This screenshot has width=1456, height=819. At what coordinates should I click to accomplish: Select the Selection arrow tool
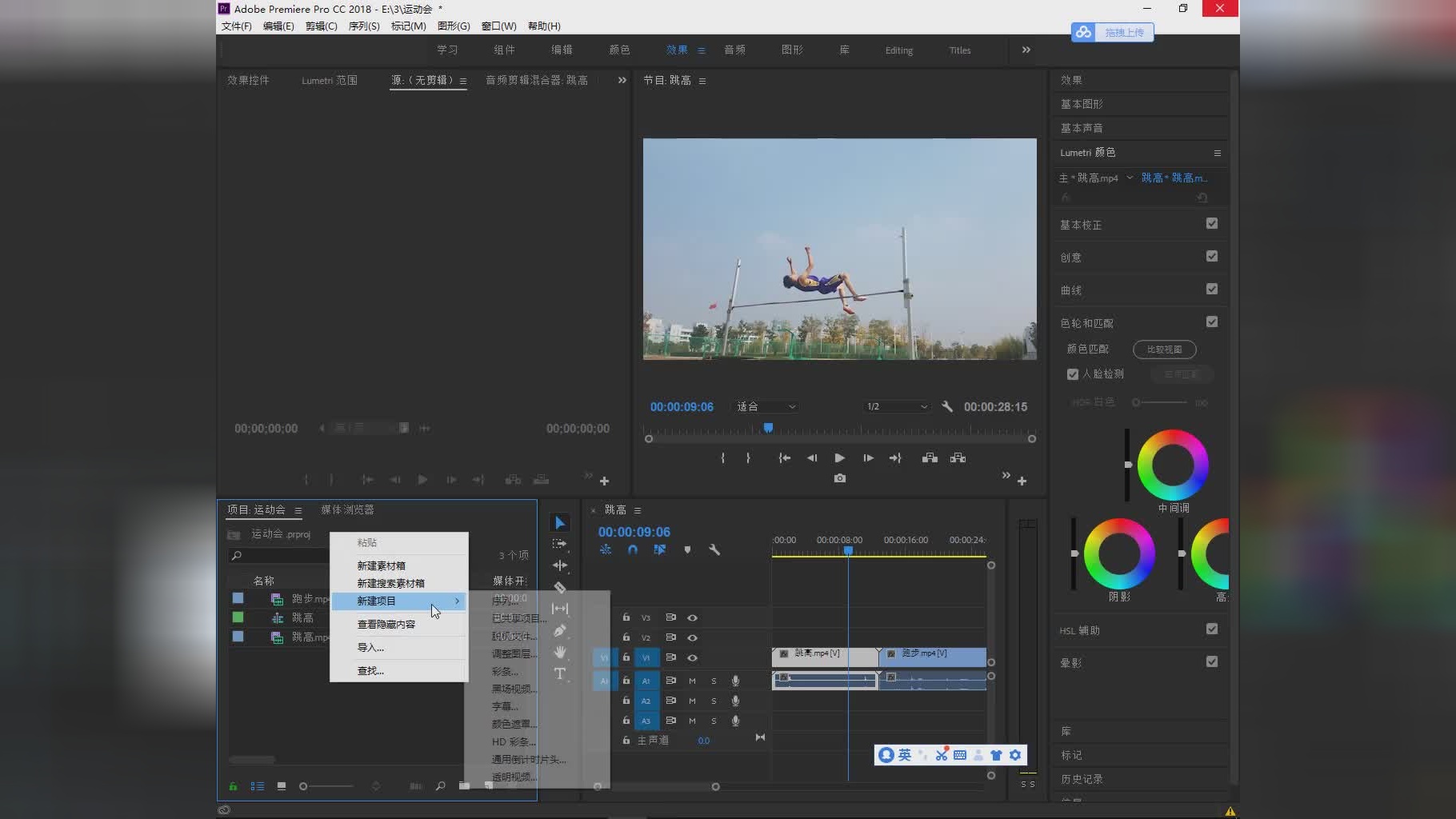click(x=560, y=523)
